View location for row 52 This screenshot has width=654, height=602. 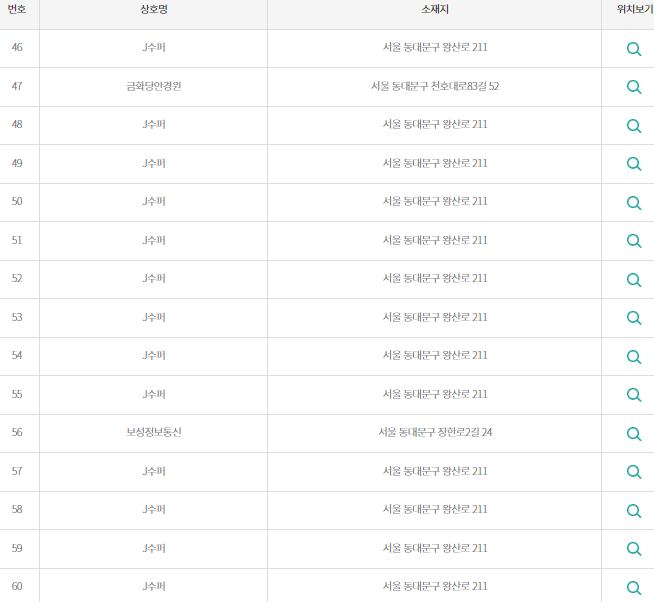click(634, 280)
